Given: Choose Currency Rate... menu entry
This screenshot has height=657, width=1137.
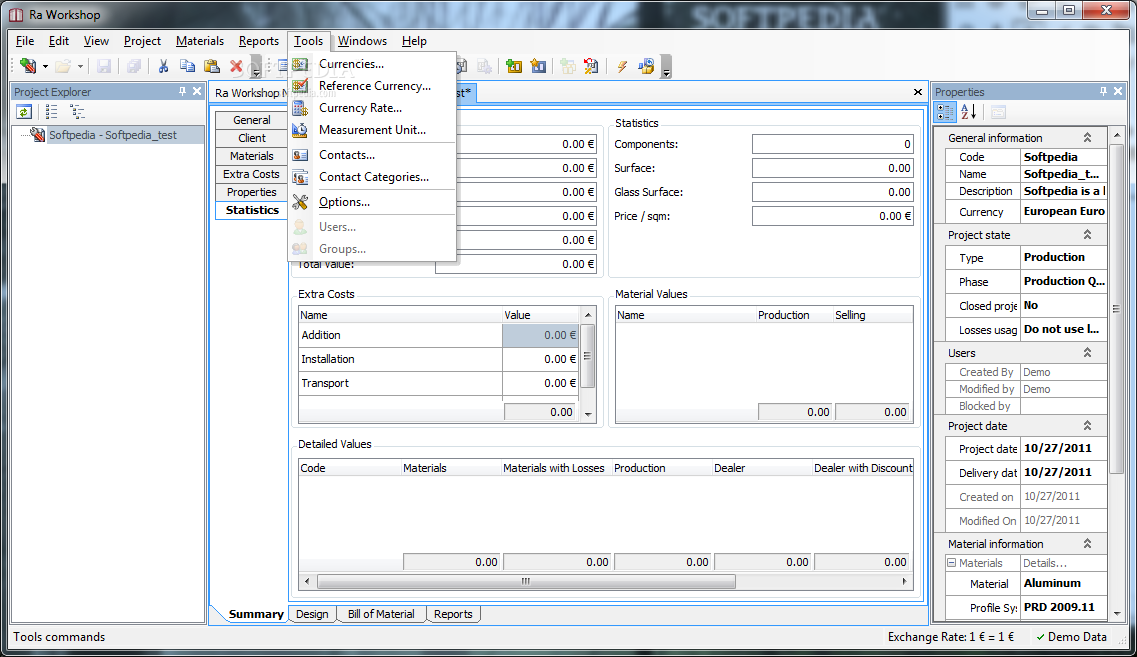Looking at the screenshot, I should (373, 108).
